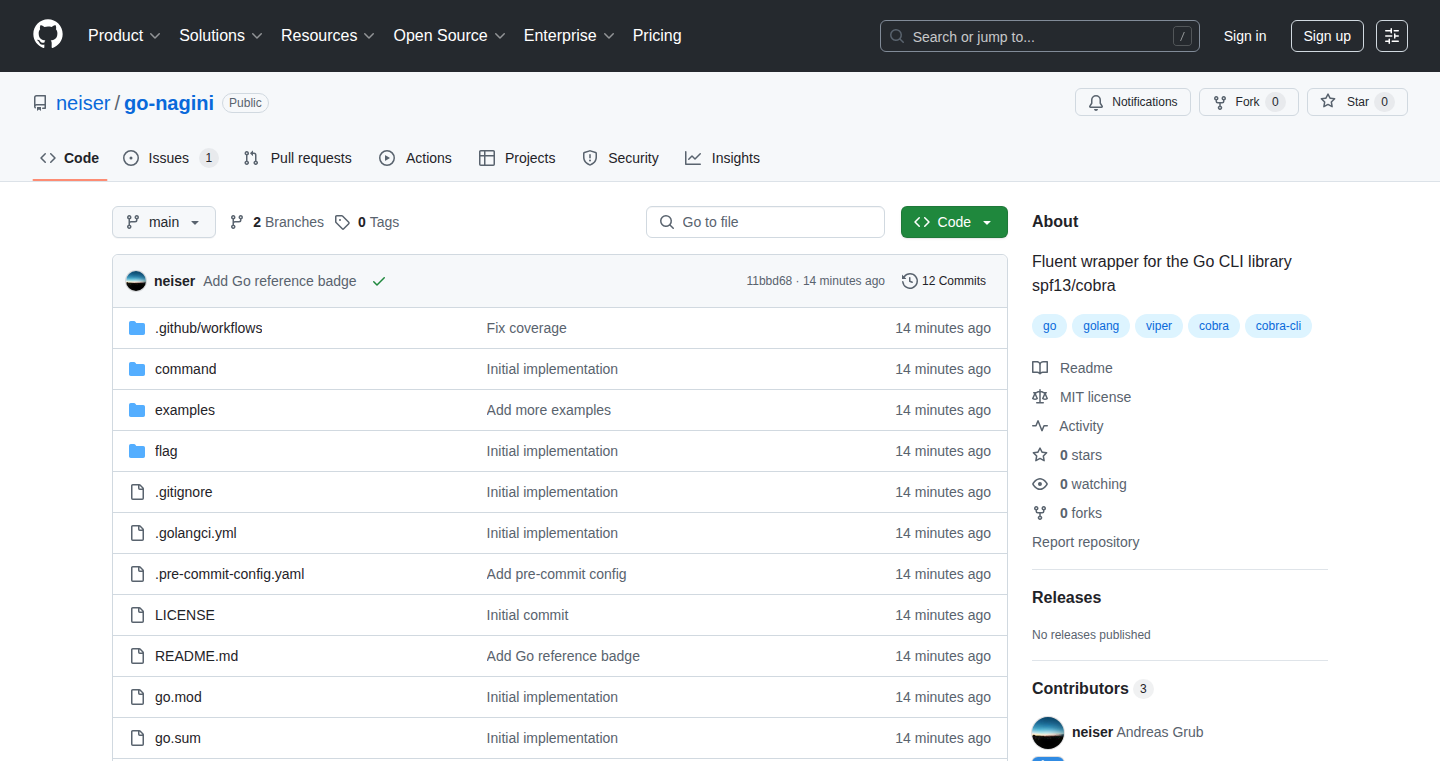Click the repository icon beside neiser

[x=40, y=103]
